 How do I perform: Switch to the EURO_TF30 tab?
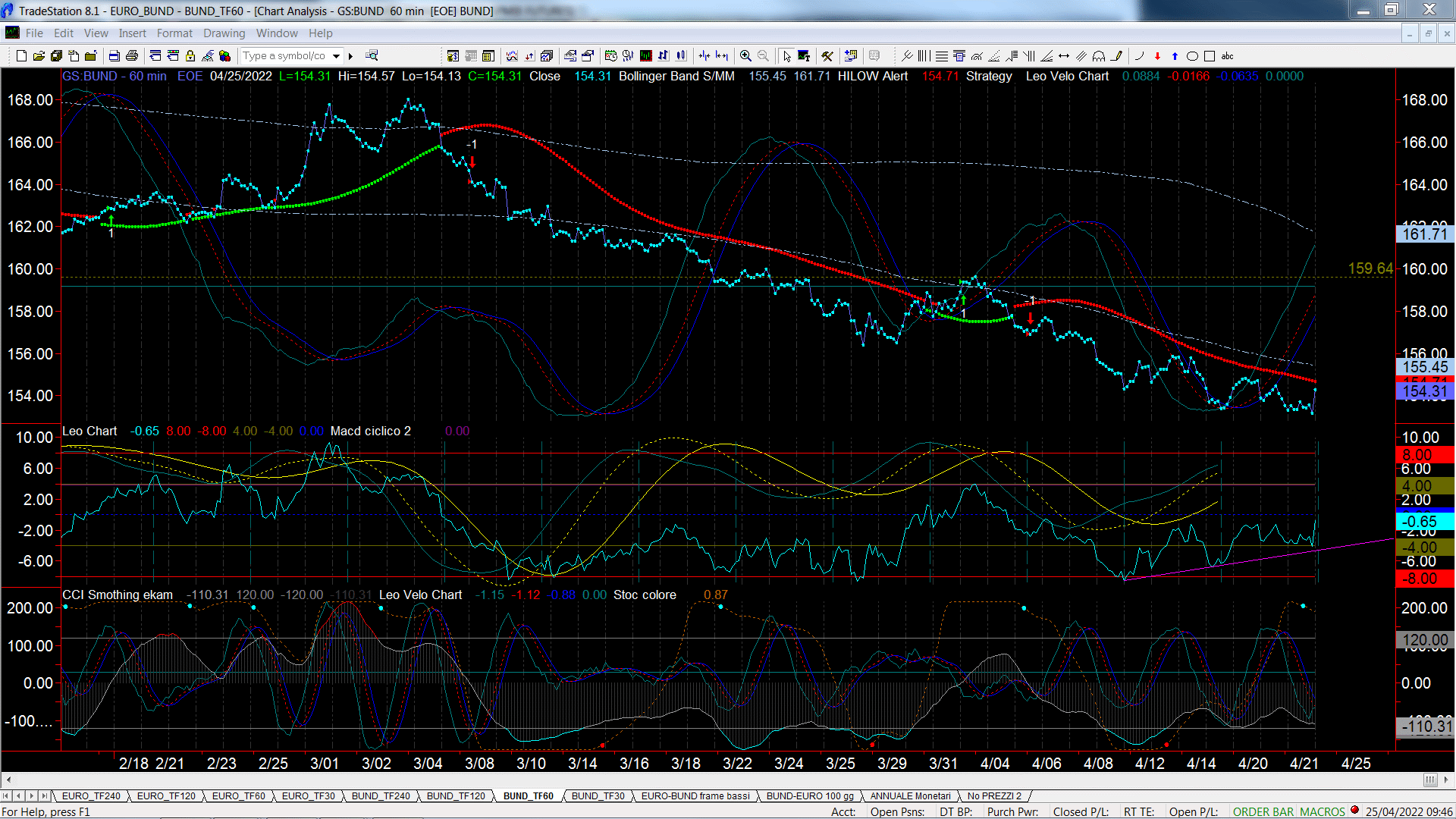coord(308,795)
